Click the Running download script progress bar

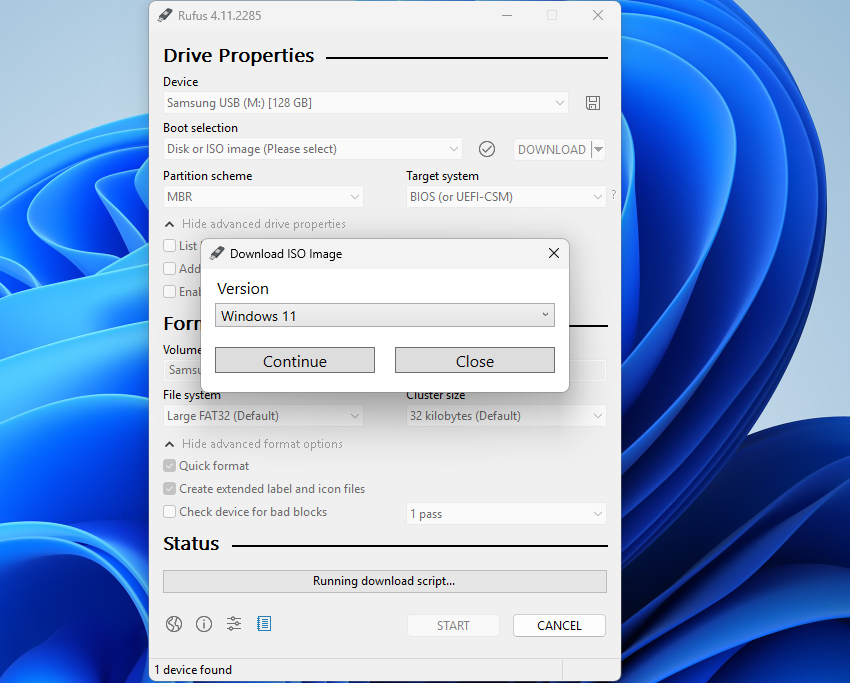click(384, 581)
